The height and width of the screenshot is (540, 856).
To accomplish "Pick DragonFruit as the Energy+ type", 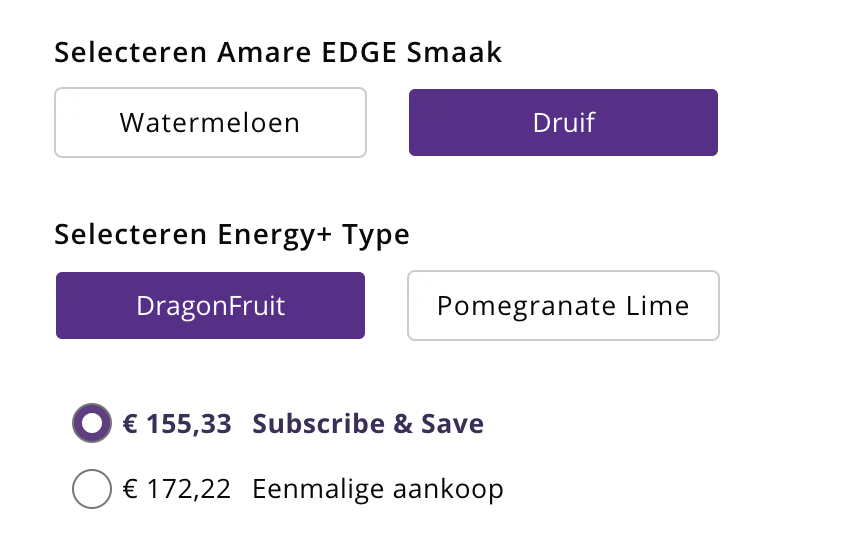I will pyautogui.click(x=210, y=306).
